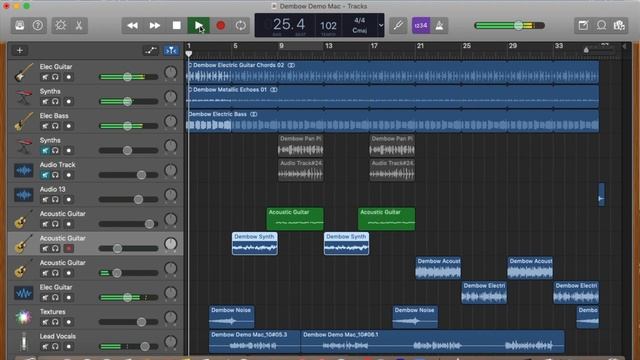Click ruler at bar 17
This screenshot has height=360, width=640.
374,46
